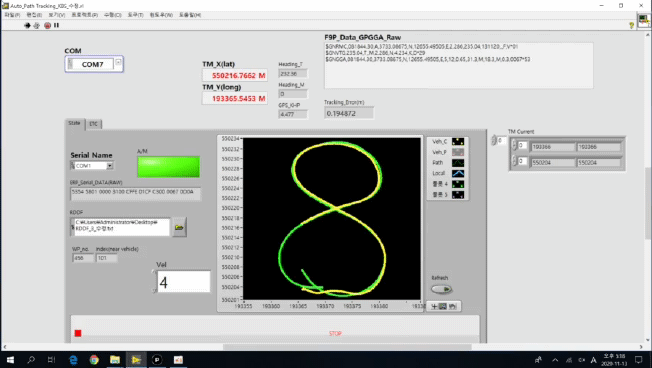The width and height of the screenshot is (652, 368).
Task: Select the graph pan hand tool
Action: tap(452, 306)
